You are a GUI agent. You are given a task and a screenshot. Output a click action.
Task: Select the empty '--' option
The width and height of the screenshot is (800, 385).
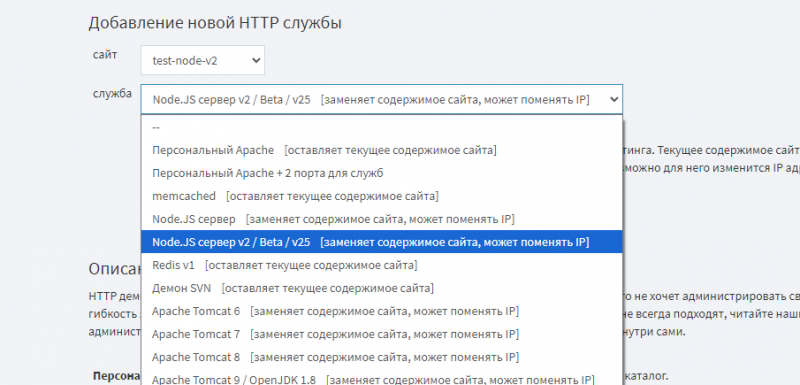click(x=382, y=127)
